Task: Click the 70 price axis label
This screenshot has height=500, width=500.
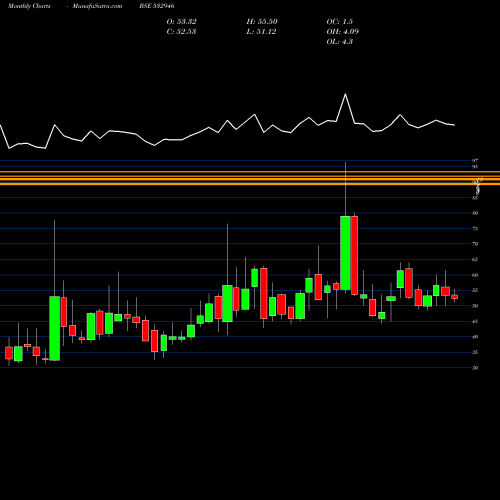Action: point(475,244)
